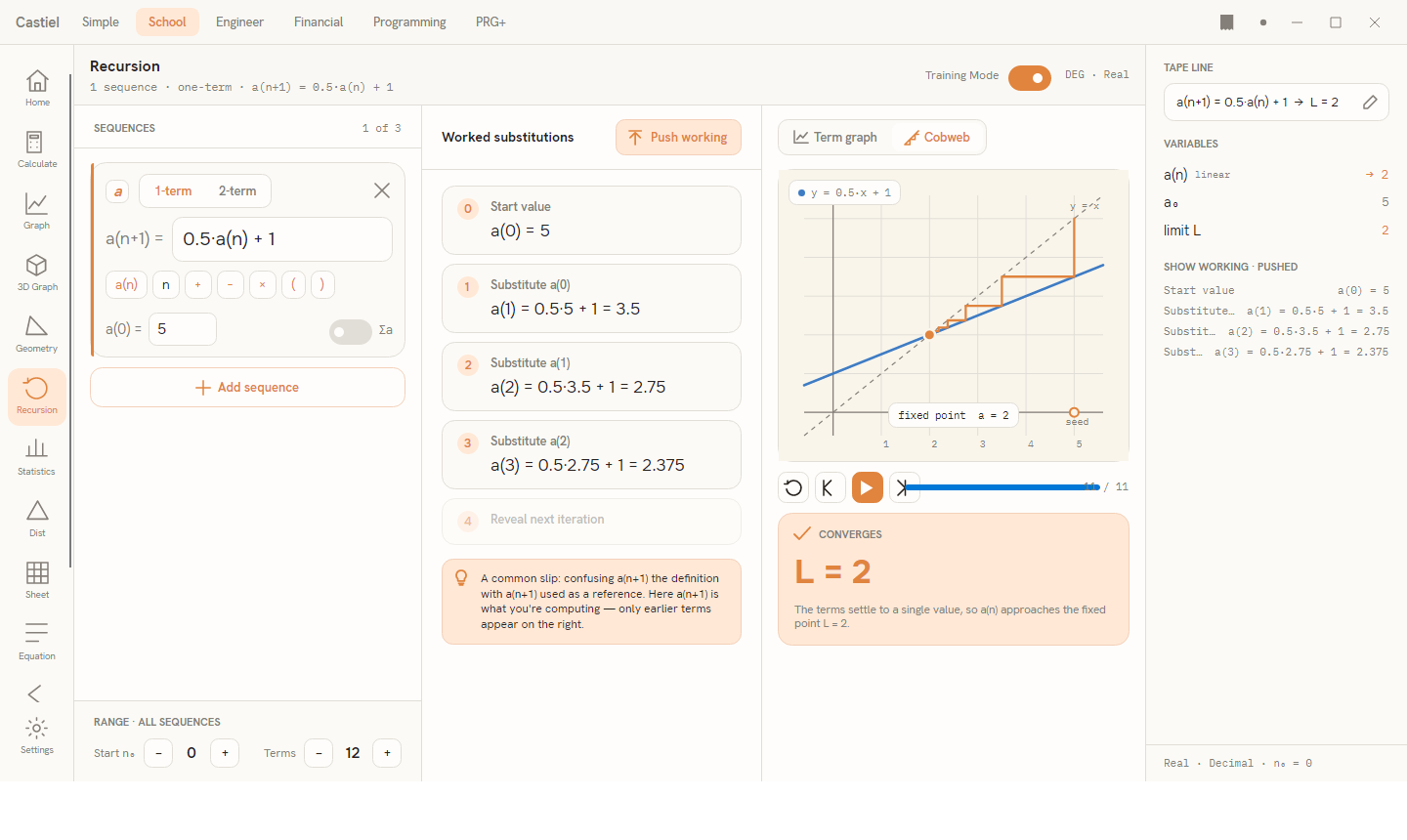
Task: Enable the Σa sum toggle
Action: [351, 332]
